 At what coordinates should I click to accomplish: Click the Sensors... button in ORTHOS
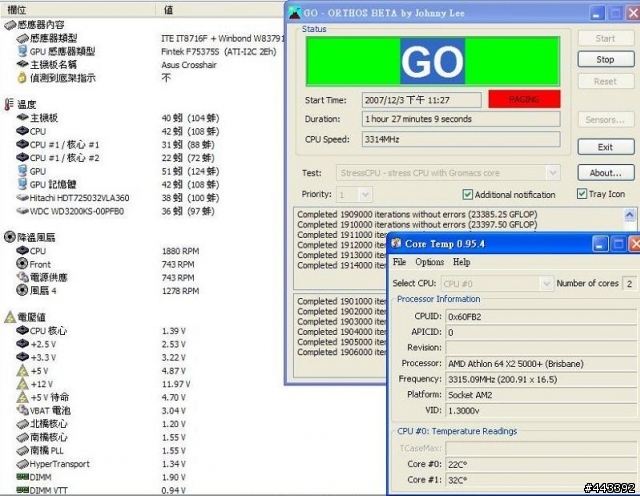pyautogui.click(x=606, y=120)
